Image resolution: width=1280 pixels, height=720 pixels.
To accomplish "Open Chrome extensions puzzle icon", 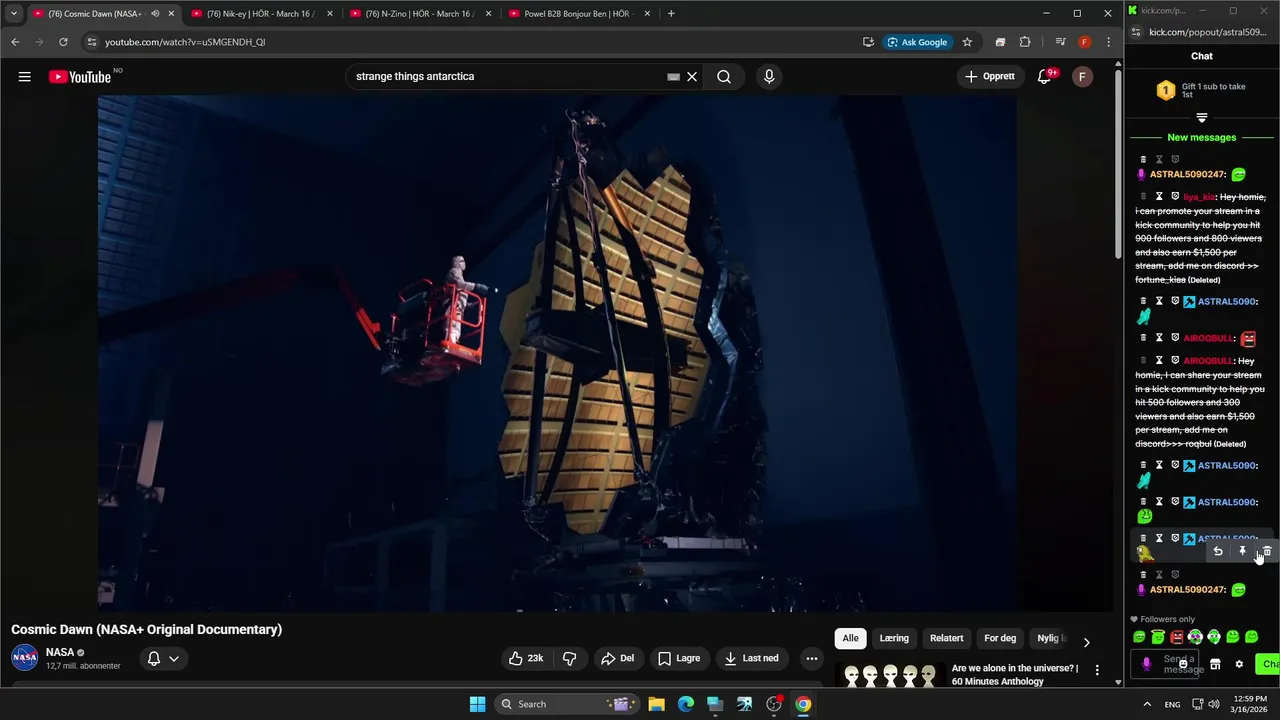I will pos(1025,42).
